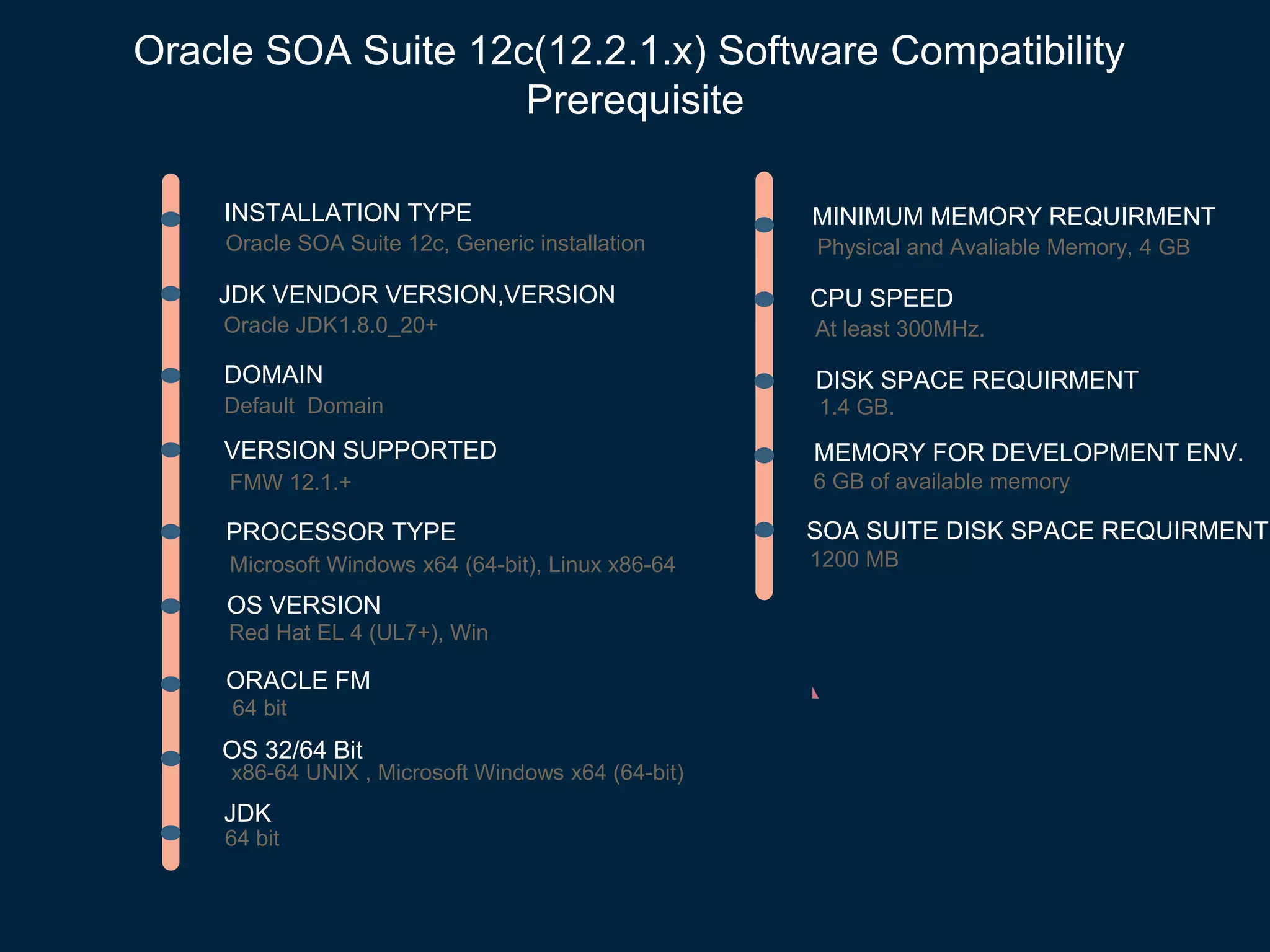Image resolution: width=1270 pixels, height=952 pixels.
Task: Click 'Red Hat EL 4 (UL7+), Win' text
Action: click(x=358, y=633)
